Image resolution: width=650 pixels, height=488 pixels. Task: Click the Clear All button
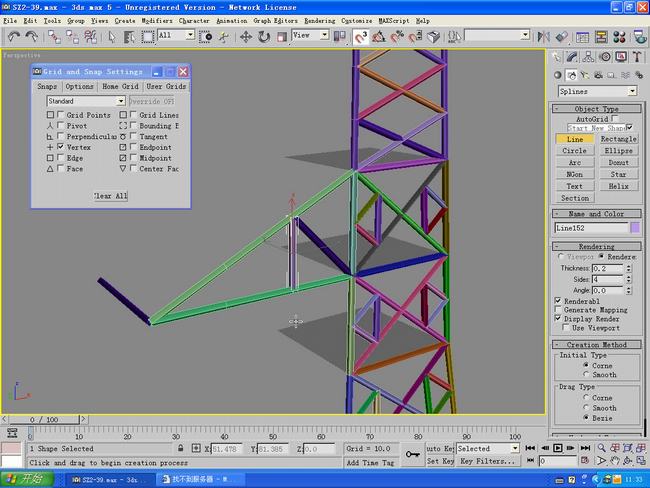110,196
